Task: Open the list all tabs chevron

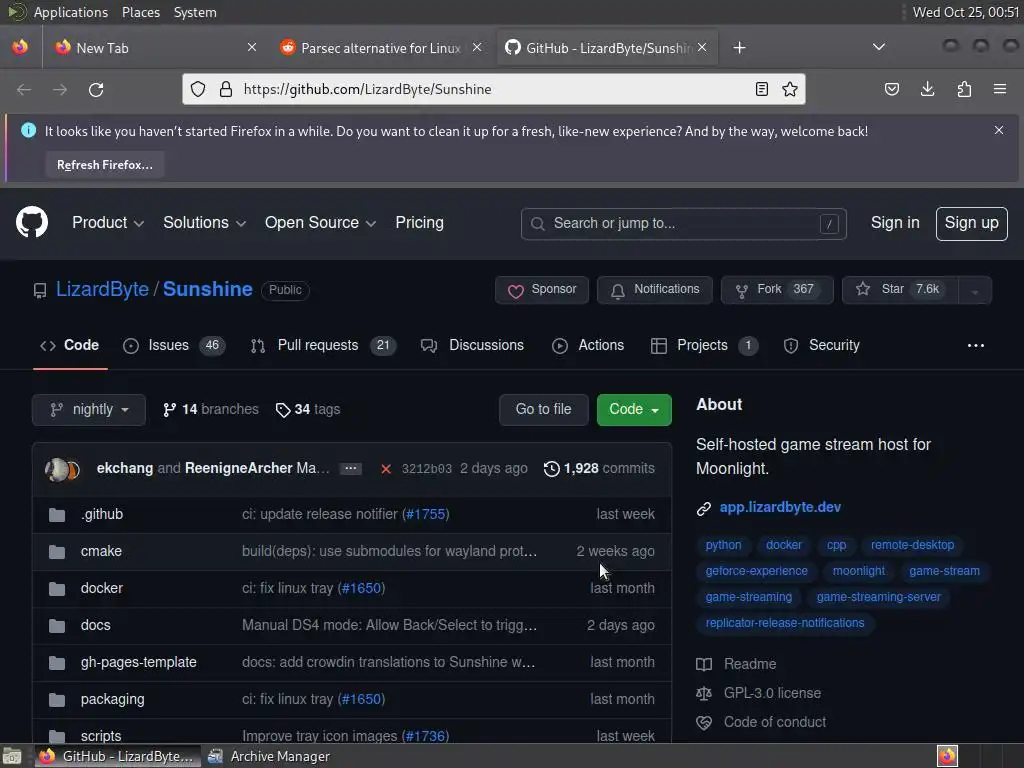Action: click(879, 47)
